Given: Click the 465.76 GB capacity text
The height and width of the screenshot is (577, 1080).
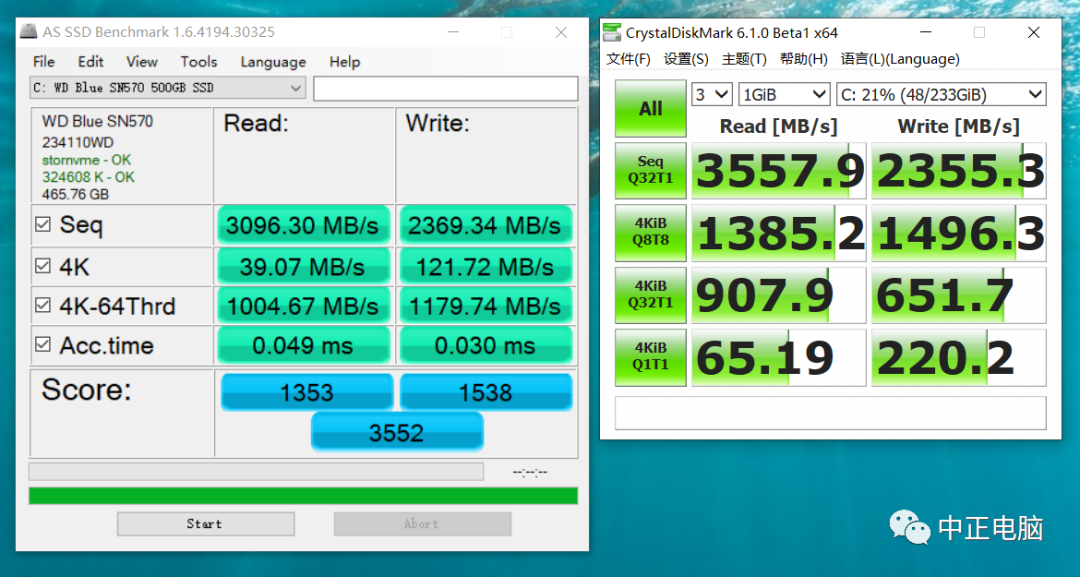Looking at the screenshot, I should point(75,194).
